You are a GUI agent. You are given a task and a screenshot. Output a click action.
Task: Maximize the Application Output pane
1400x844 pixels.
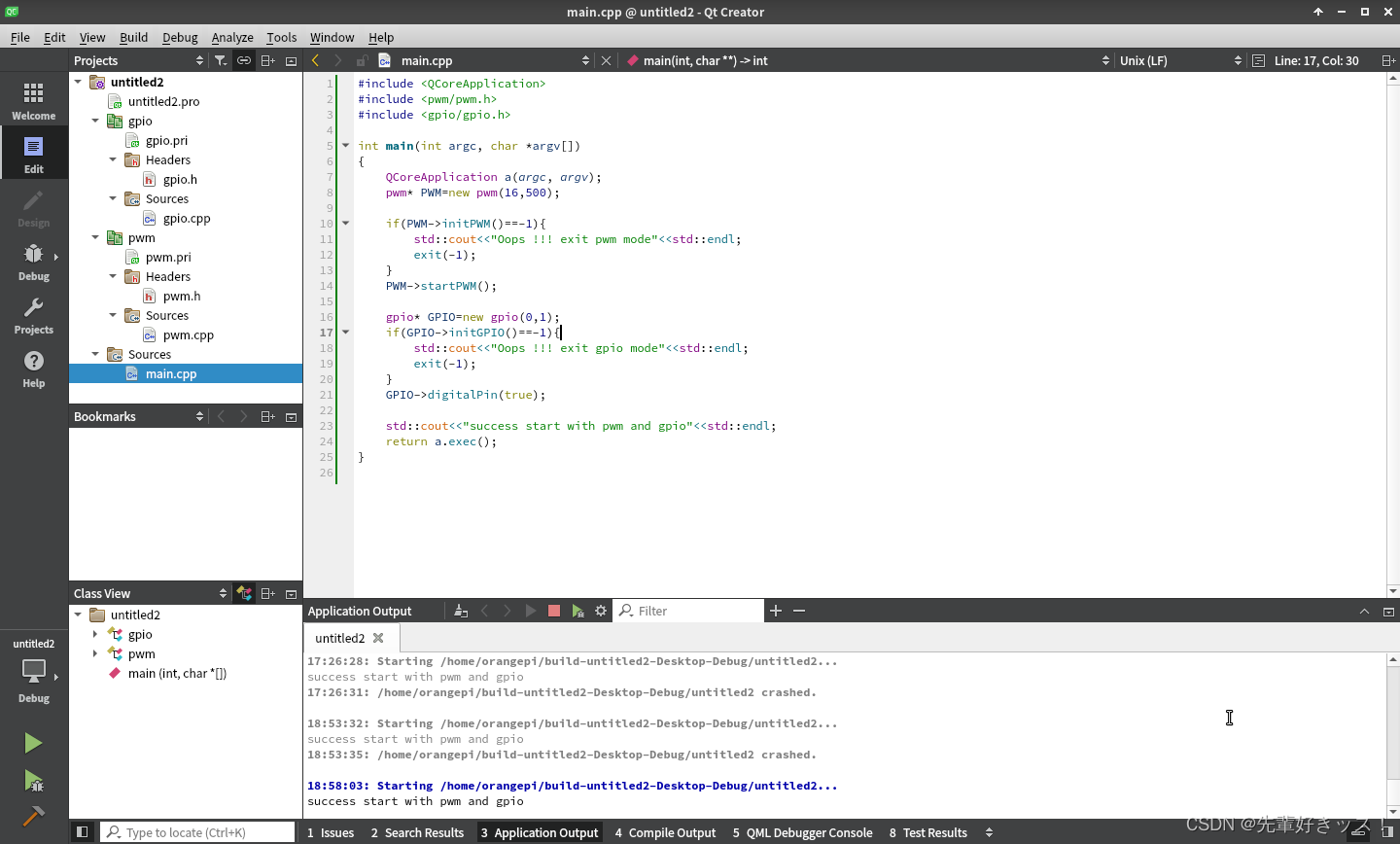(x=1388, y=611)
